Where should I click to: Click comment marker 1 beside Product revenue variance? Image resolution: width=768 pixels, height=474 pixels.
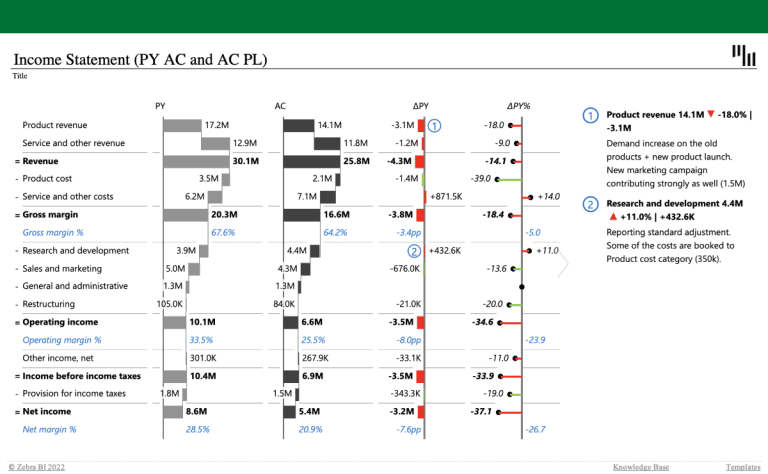(x=434, y=125)
